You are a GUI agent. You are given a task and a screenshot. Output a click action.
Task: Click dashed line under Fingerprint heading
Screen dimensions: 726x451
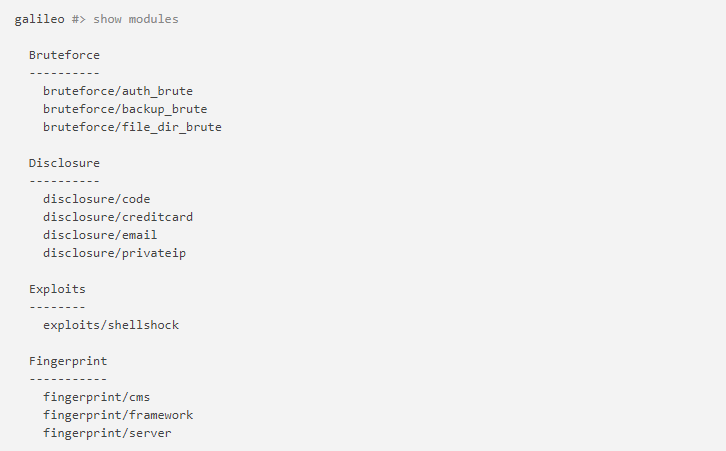click(68, 379)
